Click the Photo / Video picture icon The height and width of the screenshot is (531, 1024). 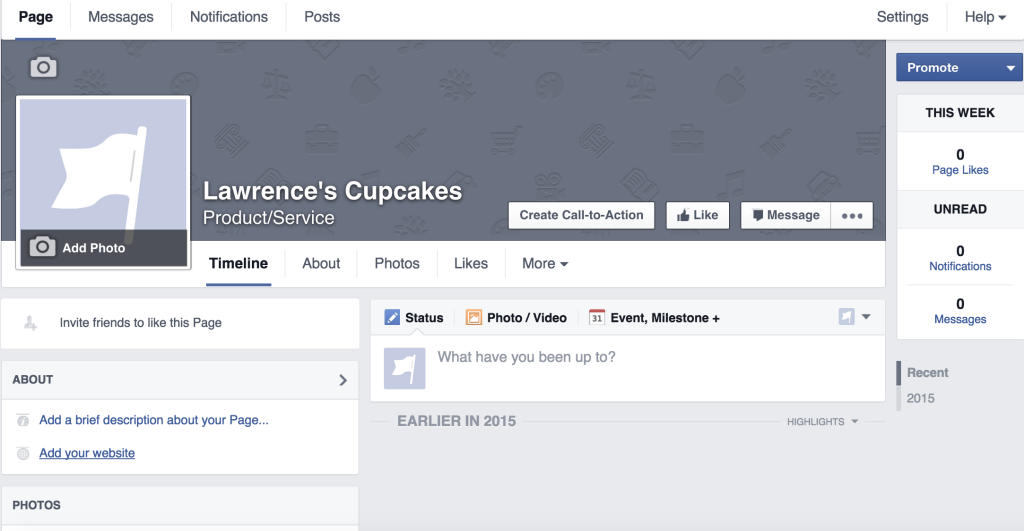point(473,317)
